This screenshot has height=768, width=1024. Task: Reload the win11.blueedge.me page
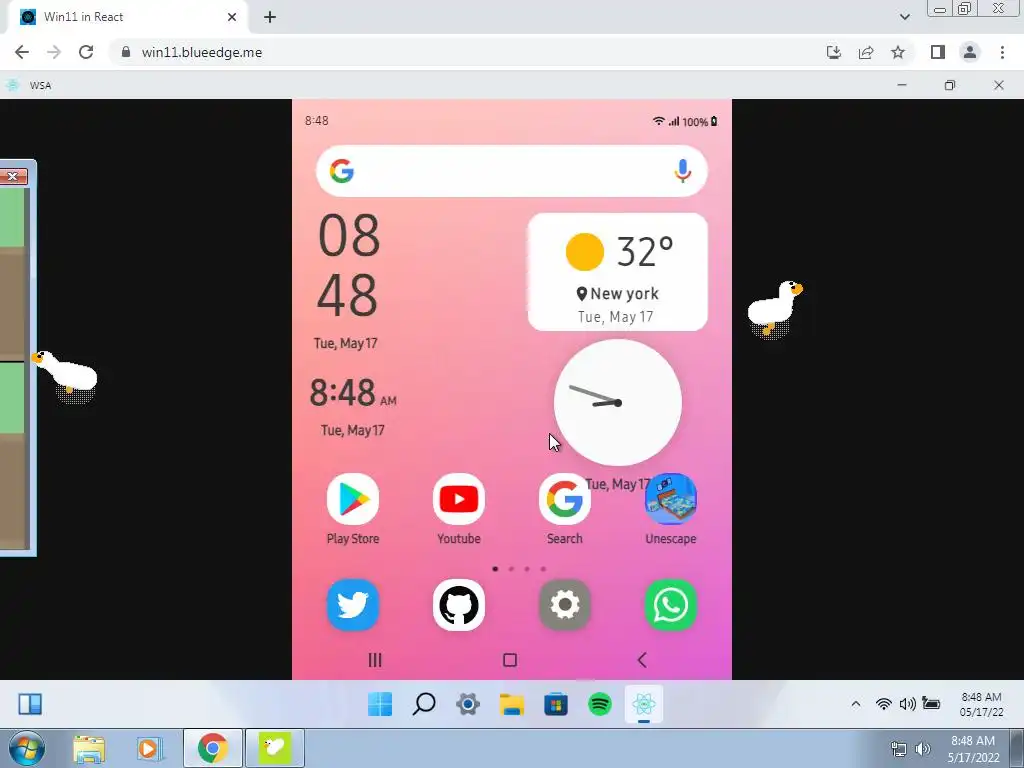click(86, 52)
